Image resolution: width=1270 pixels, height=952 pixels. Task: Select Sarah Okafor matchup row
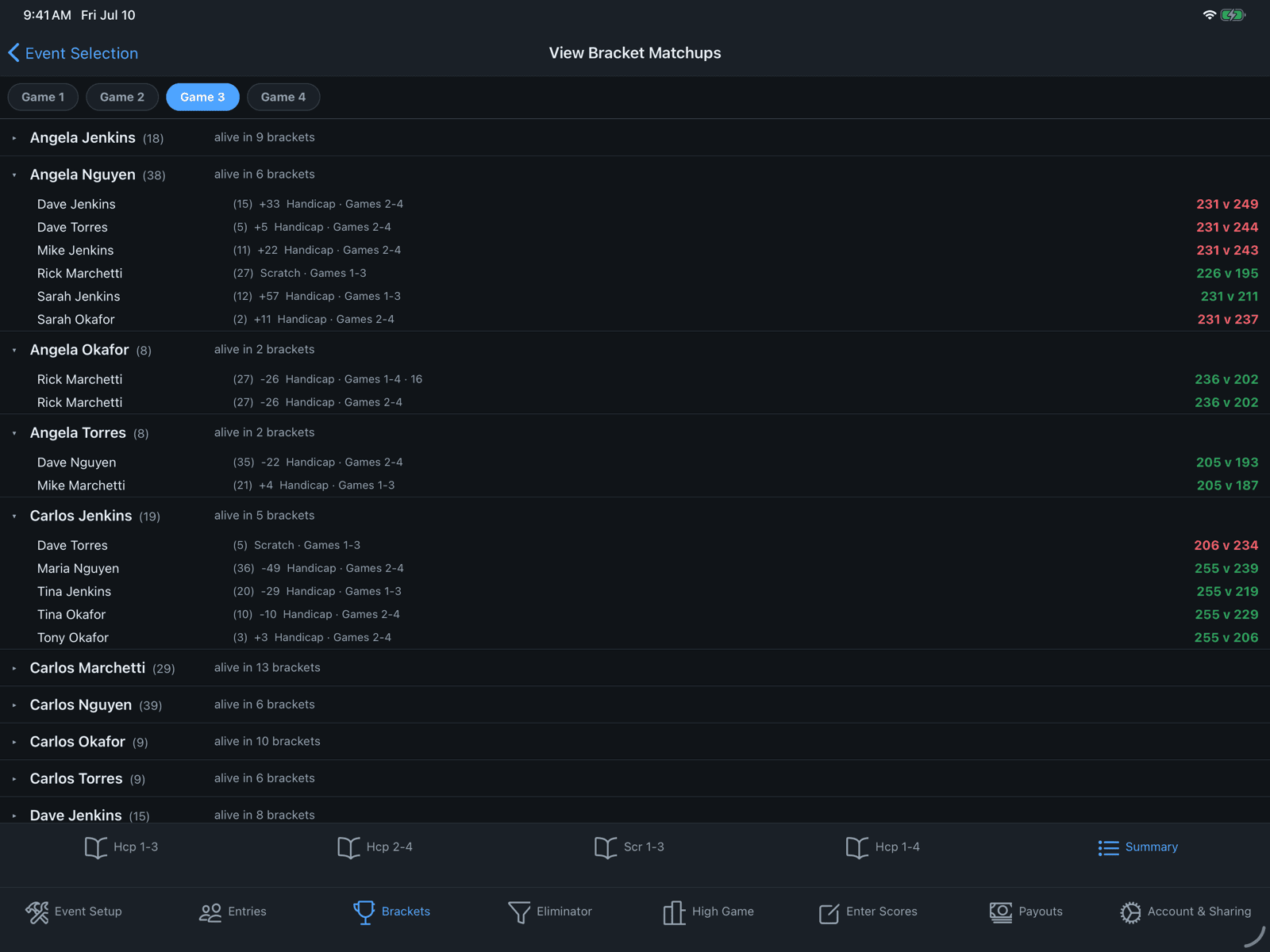coord(635,320)
